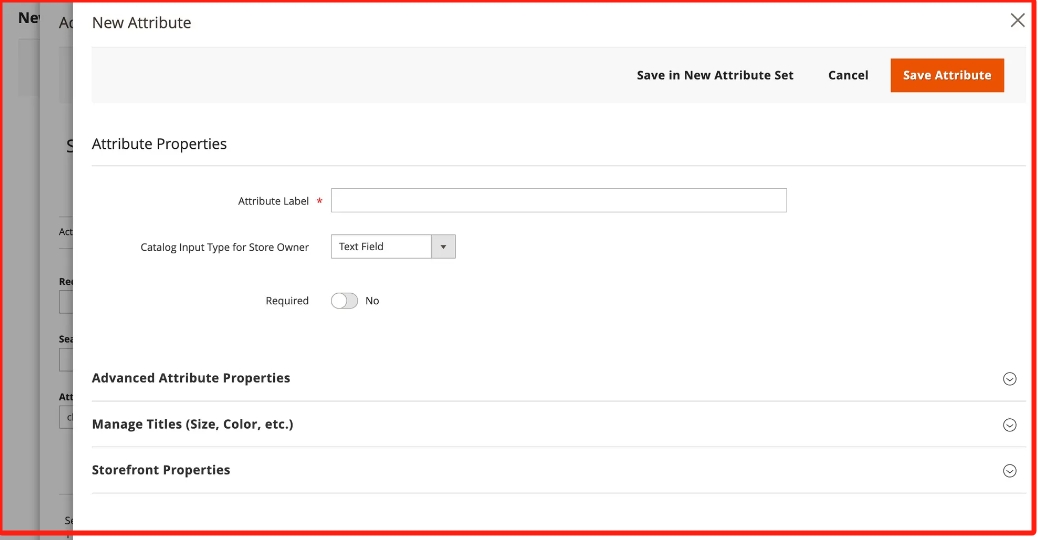The height and width of the screenshot is (540, 1038).
Task: Close the New Attribute dialog with X
Action: click(1017, 20)
